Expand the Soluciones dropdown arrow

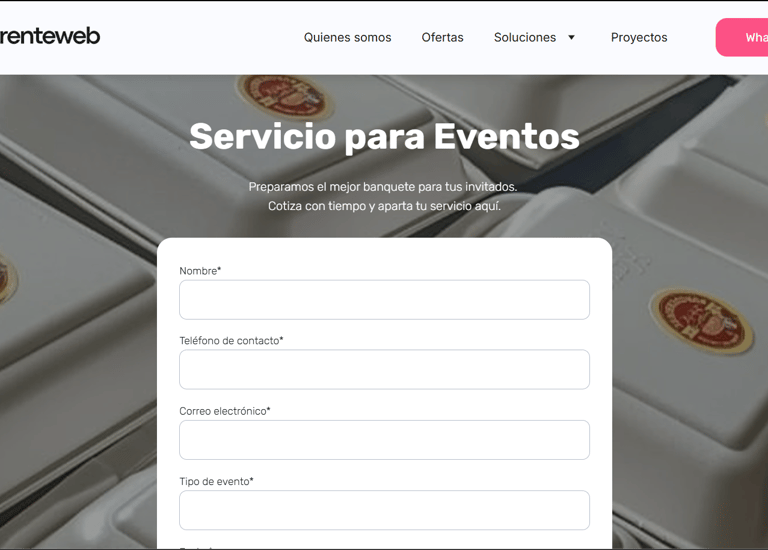(x=571, y=37)
